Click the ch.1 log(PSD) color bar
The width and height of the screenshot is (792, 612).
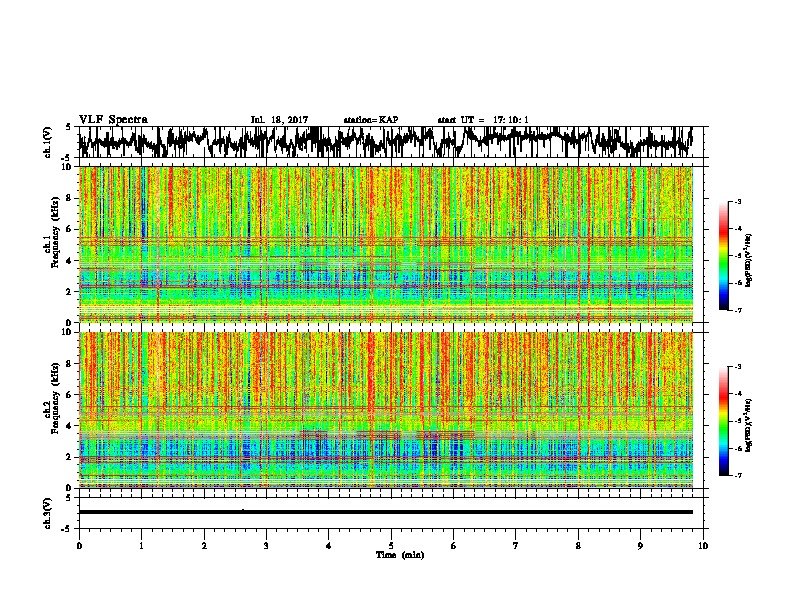[723, 256]
